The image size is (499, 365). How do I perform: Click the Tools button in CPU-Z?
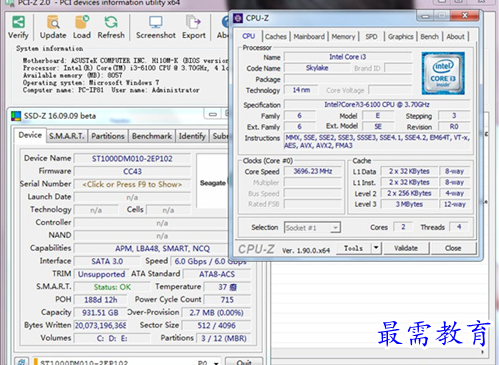[353, 248]
